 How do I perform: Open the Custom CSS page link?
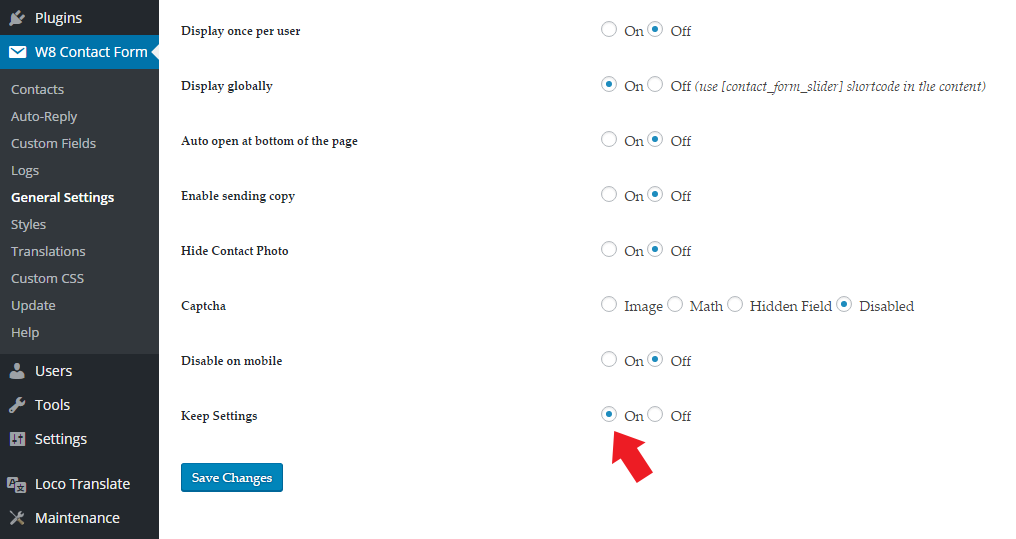[x=47, y=279]
